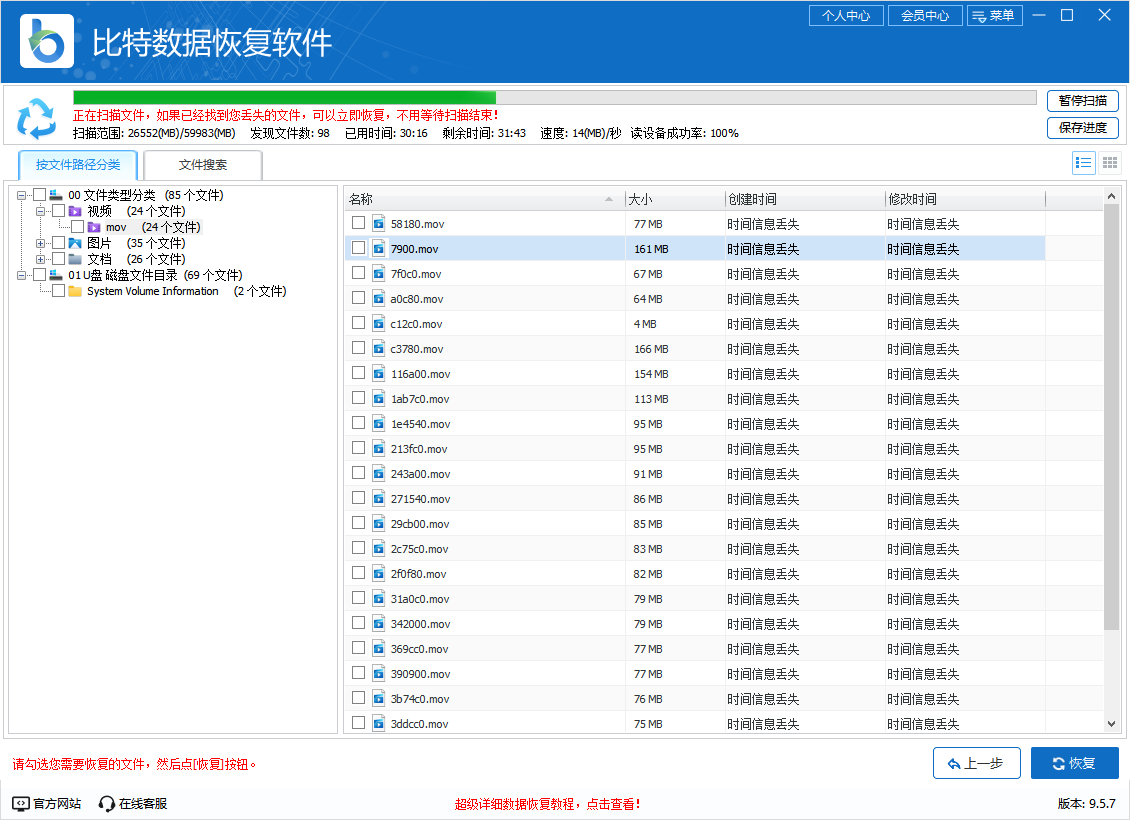The width and height of the screenshot is (1130, 820).
Task: Tick the checkbox for 7f0c0.mov
Action: point(358,273)
